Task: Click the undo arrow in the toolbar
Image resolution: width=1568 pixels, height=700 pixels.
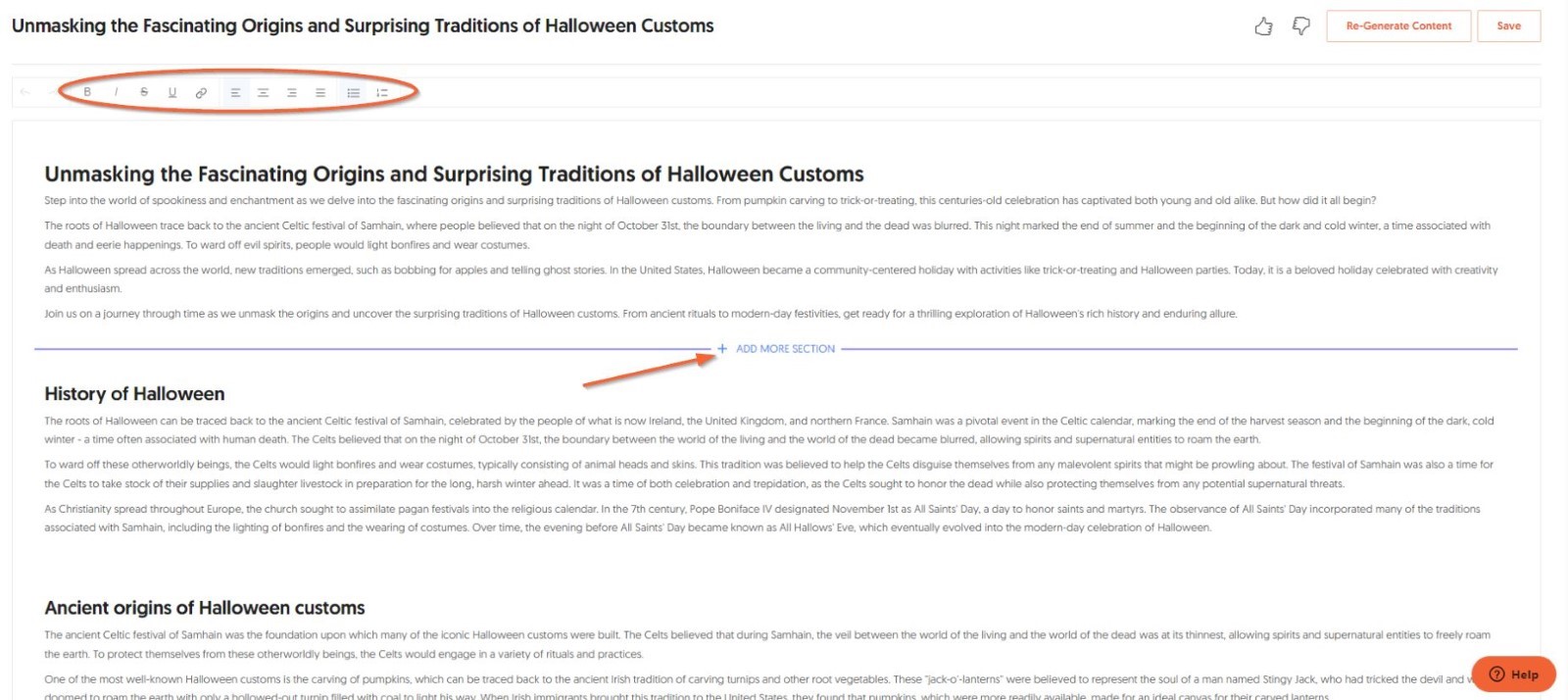Action: (x=25, y=92)
